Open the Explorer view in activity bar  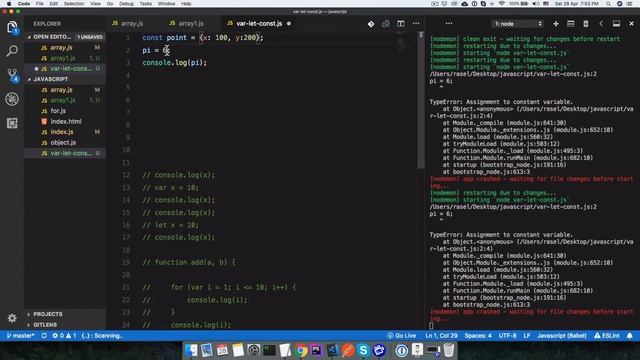coord(12,27)
